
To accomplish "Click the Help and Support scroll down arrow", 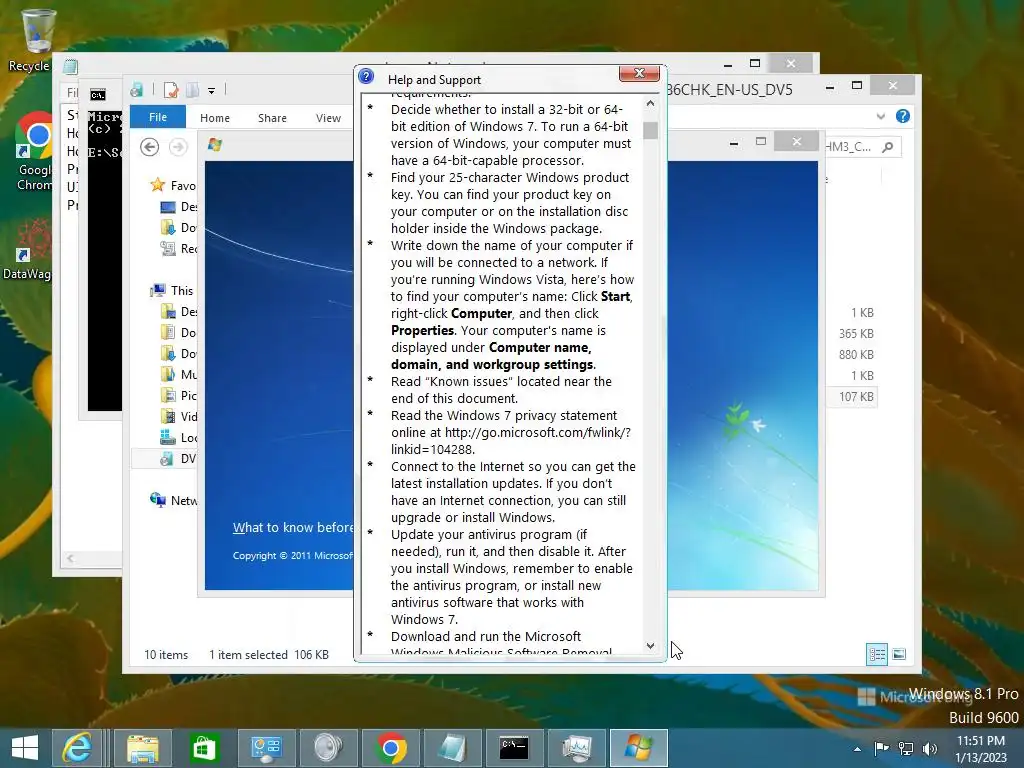I will pyautogui.click(x=650, y=646).
